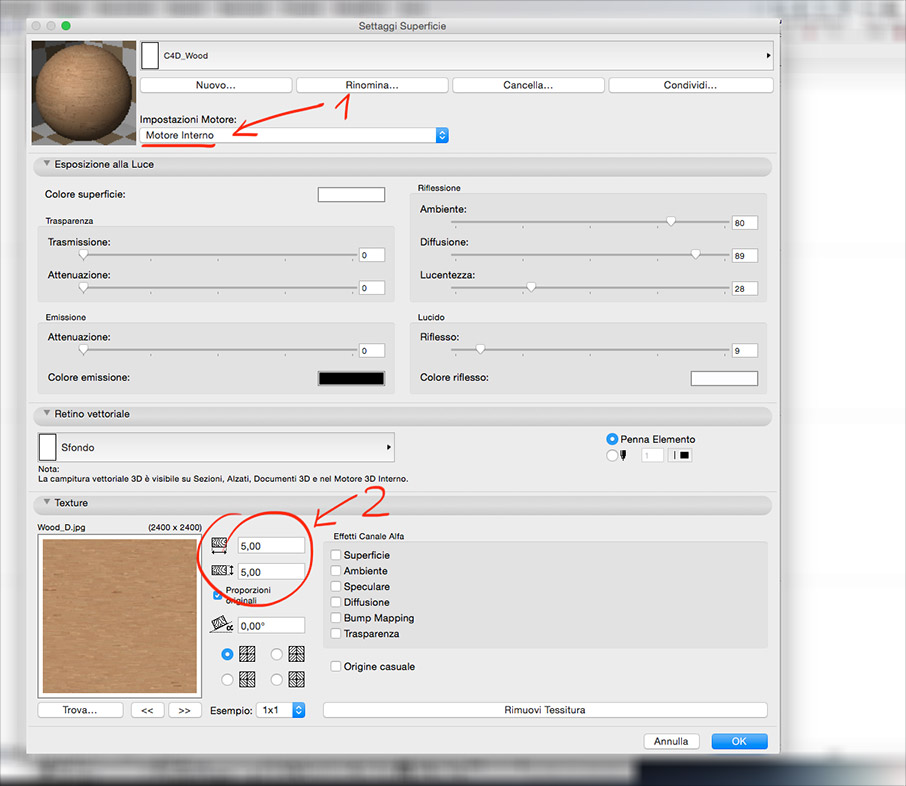Click the texture rotation angle icon
Image resolution: width=906 pixels, height=786 pixels.
pos(221,625)
